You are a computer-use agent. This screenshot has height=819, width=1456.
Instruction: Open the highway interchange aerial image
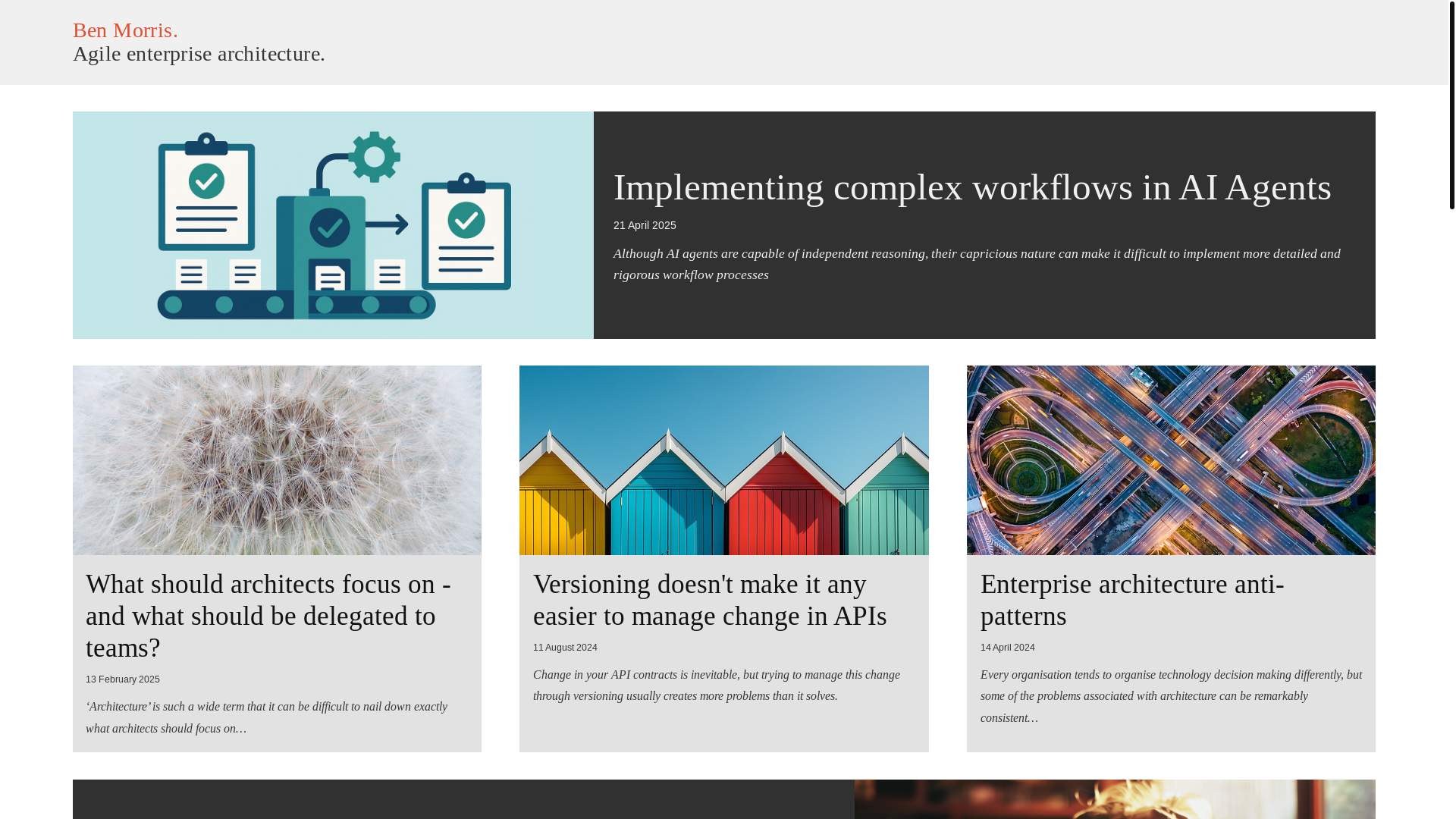[x=1171, y=460]
